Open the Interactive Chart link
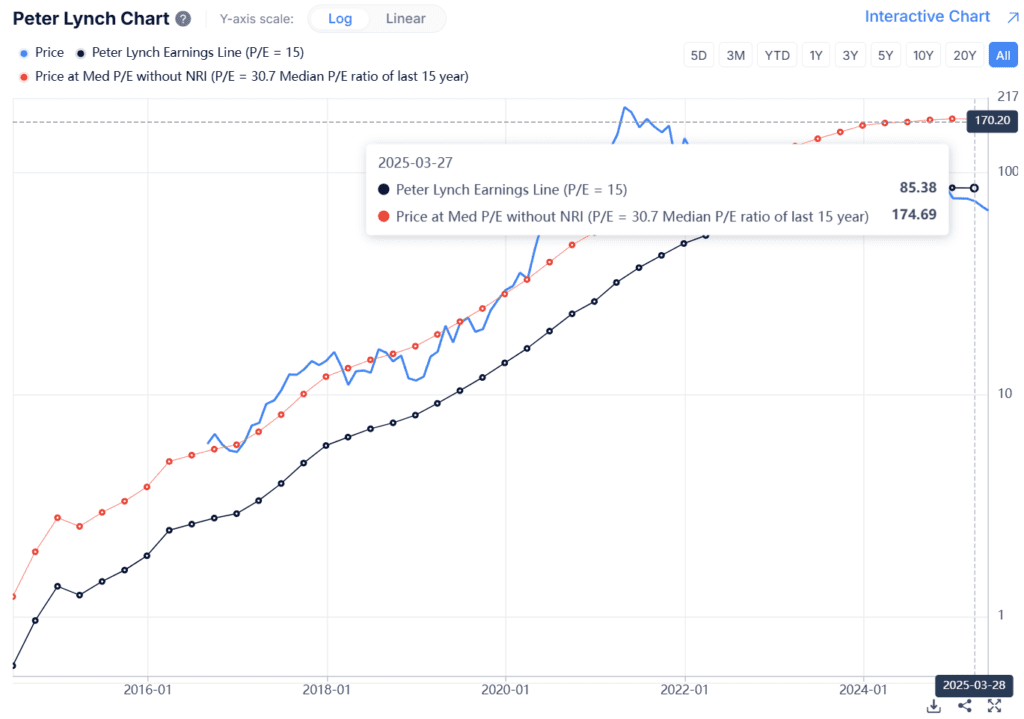The image size is (1024, 719). coord(927,17)
